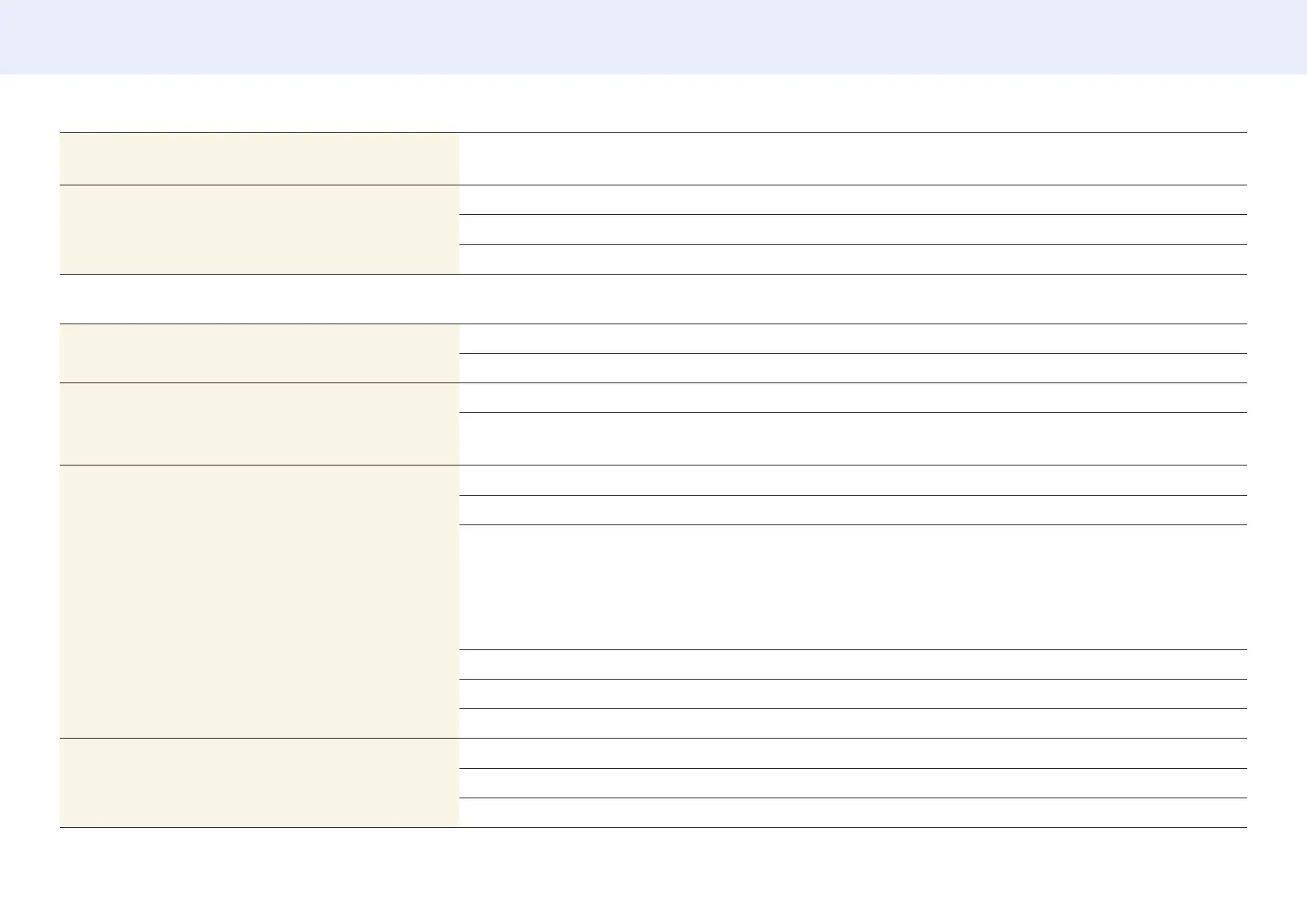Screen dimensions: 1307x924
Task: Click the tallest beige cell in lower table
Action: pos(259,601)
